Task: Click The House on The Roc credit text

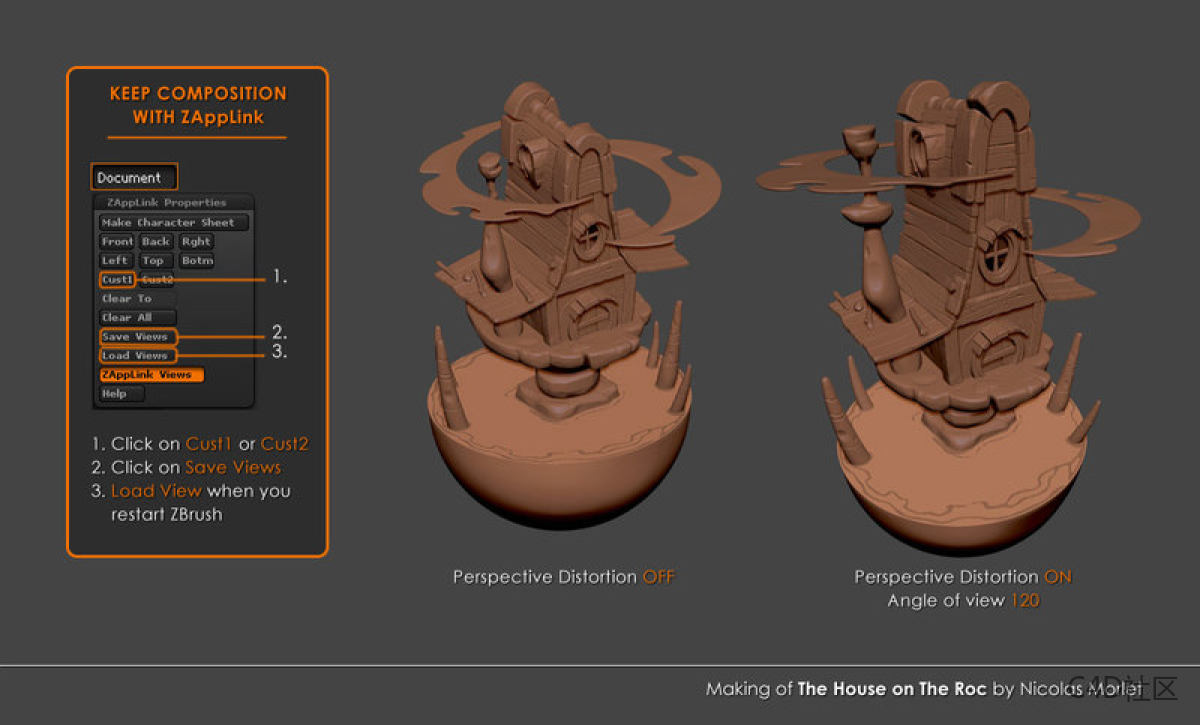Action: [891, 689]
